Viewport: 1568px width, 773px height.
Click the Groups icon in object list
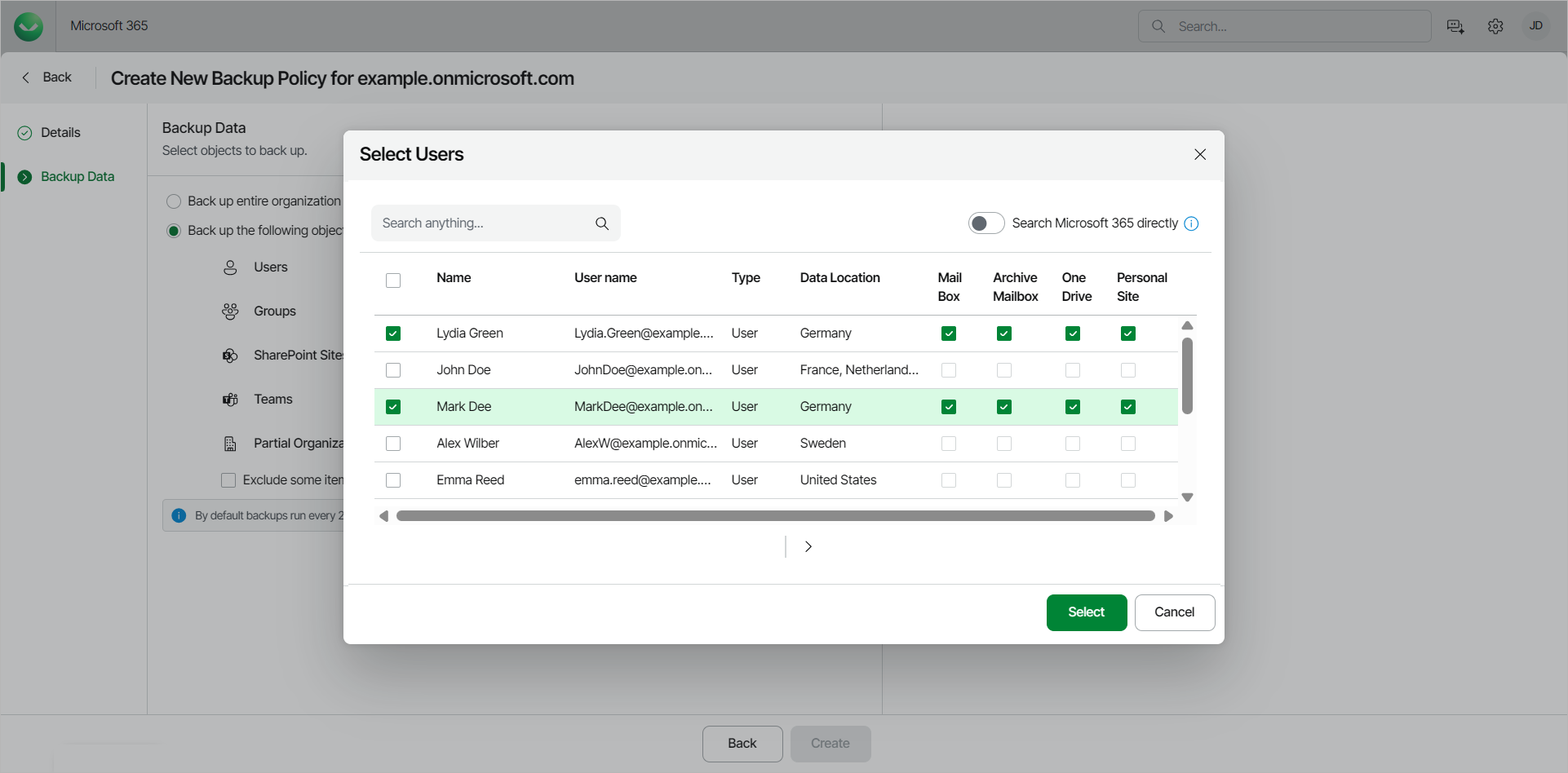click(x=230, y=311)
